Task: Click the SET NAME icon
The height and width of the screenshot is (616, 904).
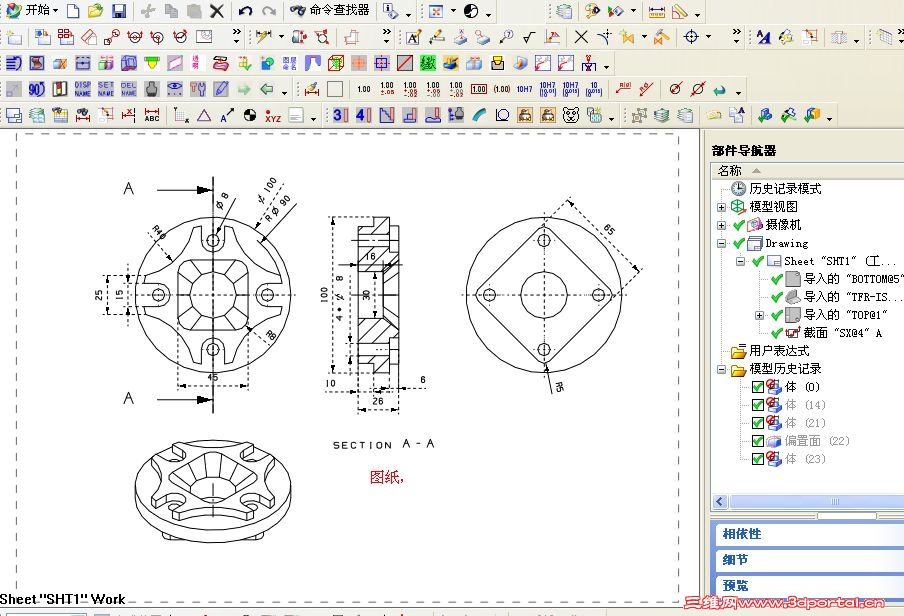Action: pyautogui.click(x=106, y=89)
